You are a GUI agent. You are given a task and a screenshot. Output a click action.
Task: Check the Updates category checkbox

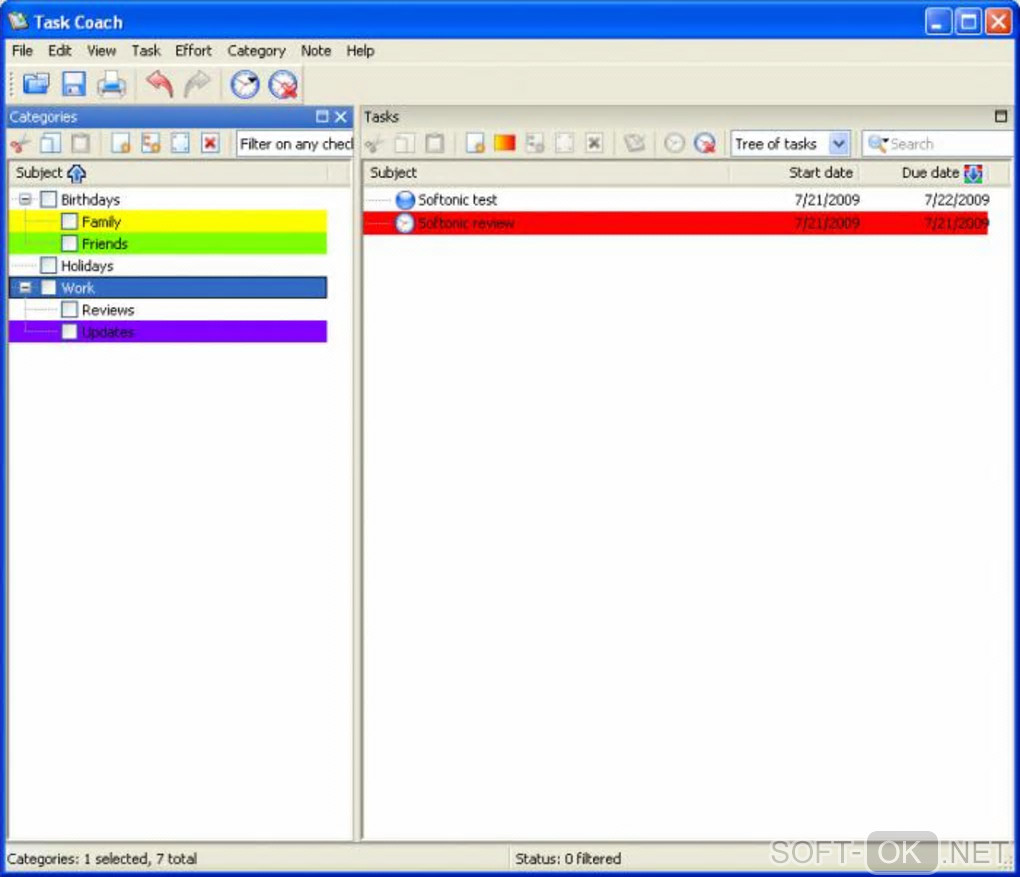click(x=70, y=332)
